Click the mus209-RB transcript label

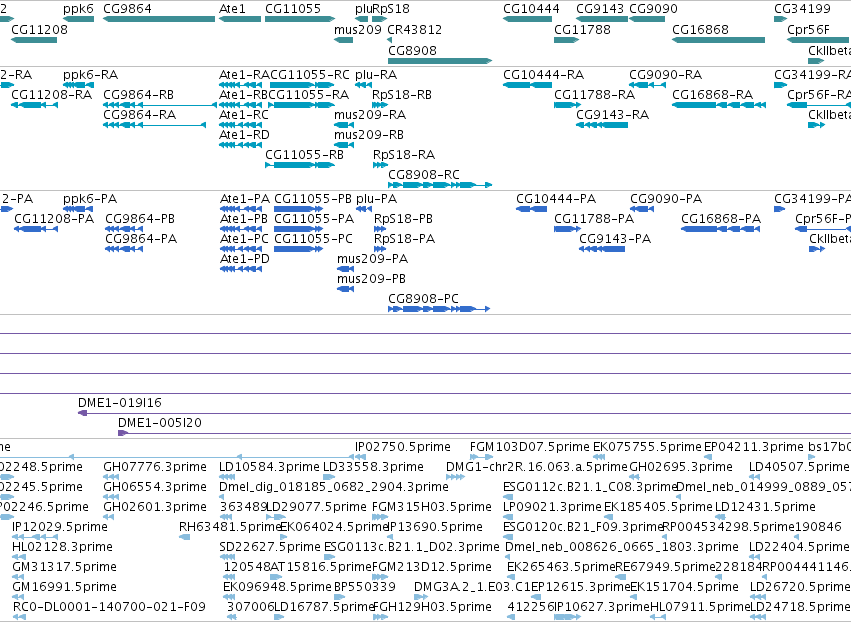click(x=369, y=135)
